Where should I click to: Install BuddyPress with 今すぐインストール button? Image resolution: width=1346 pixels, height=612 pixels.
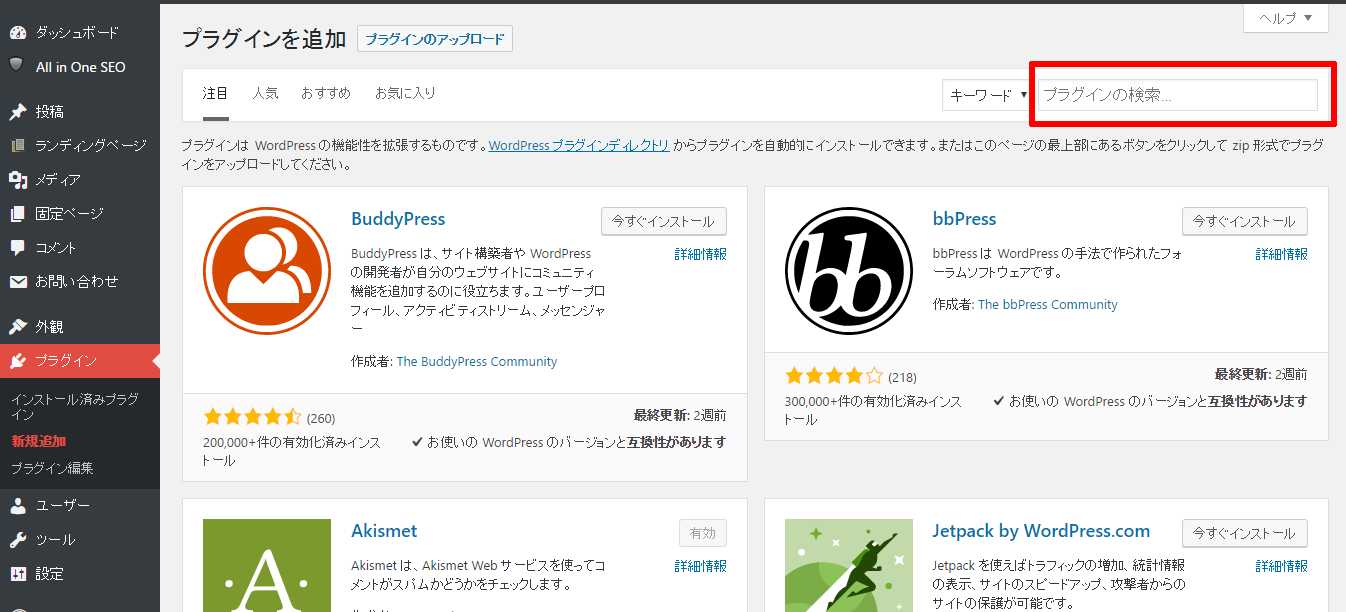click(664, 221)
